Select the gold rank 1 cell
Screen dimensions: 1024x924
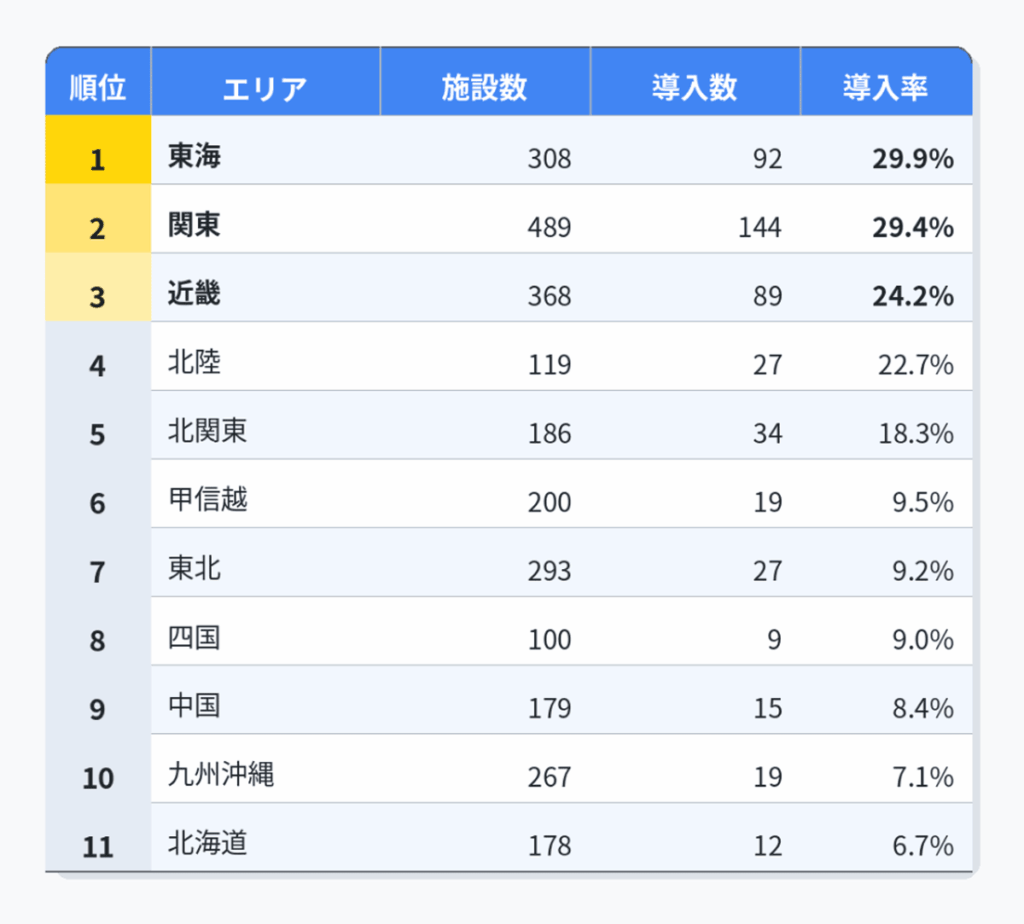pyautogui.click(x=98, y=159)
